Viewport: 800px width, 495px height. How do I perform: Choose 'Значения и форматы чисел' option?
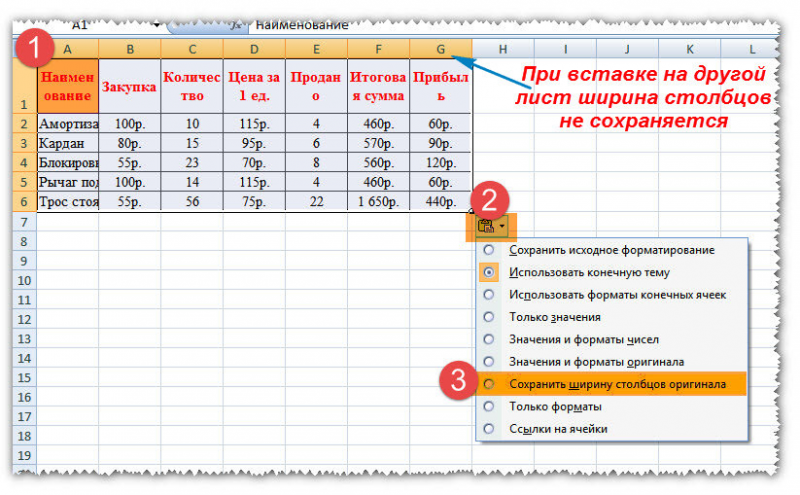point(612,340)
